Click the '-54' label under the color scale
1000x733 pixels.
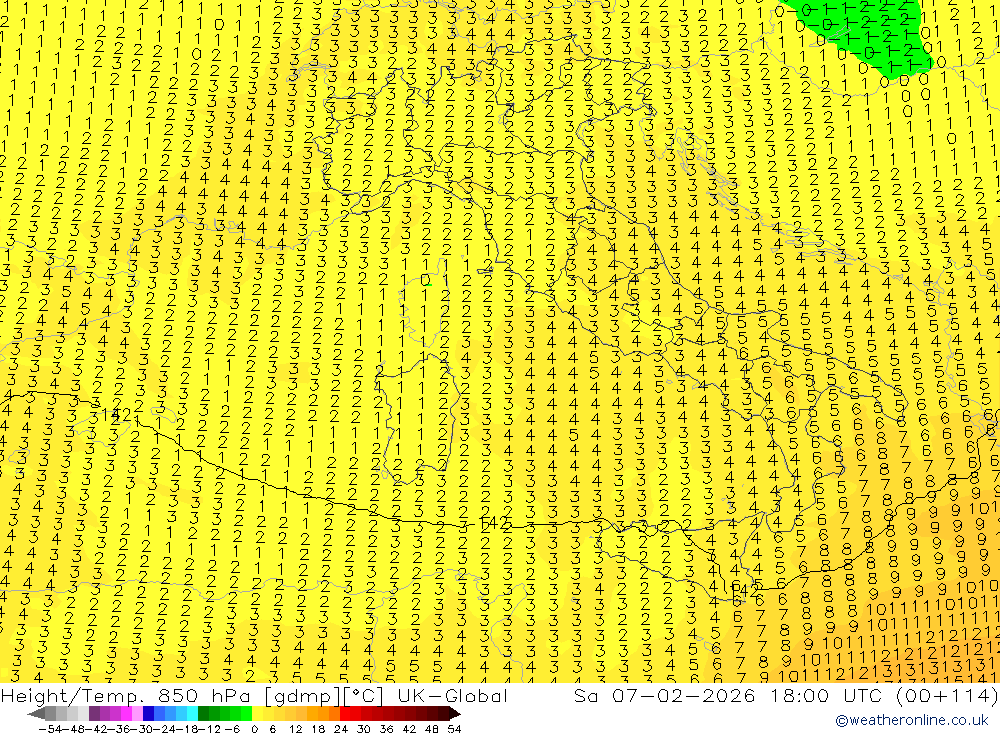point(49,729)
